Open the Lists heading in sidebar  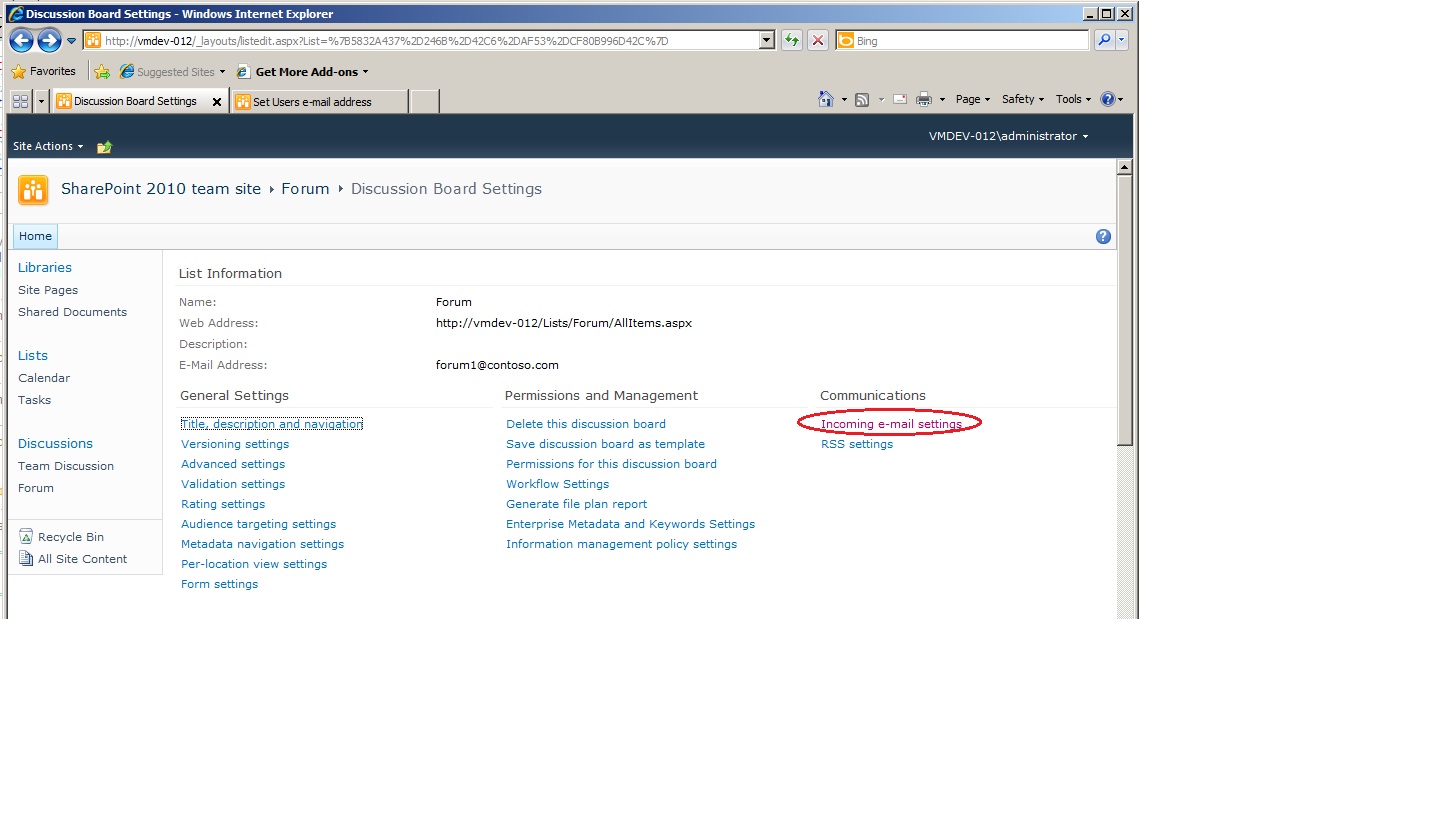33,355
